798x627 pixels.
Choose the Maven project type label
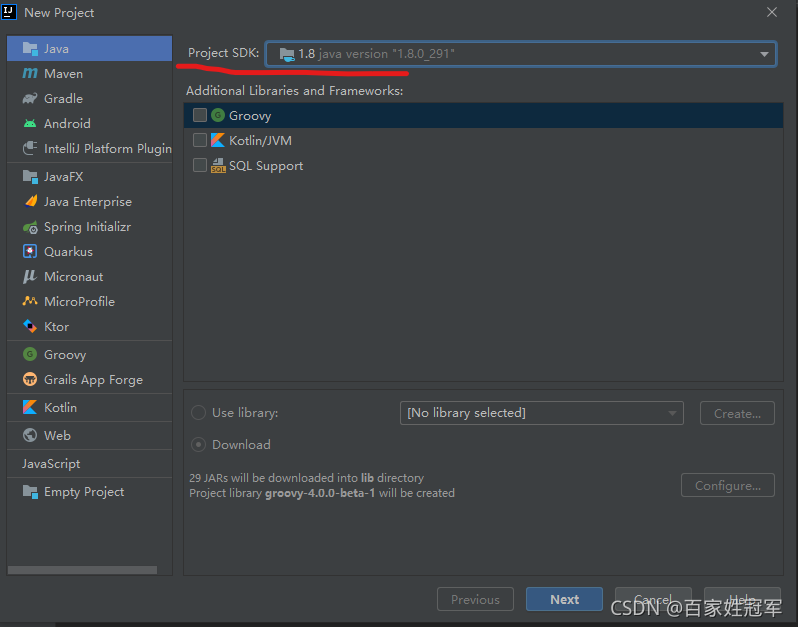64,74
